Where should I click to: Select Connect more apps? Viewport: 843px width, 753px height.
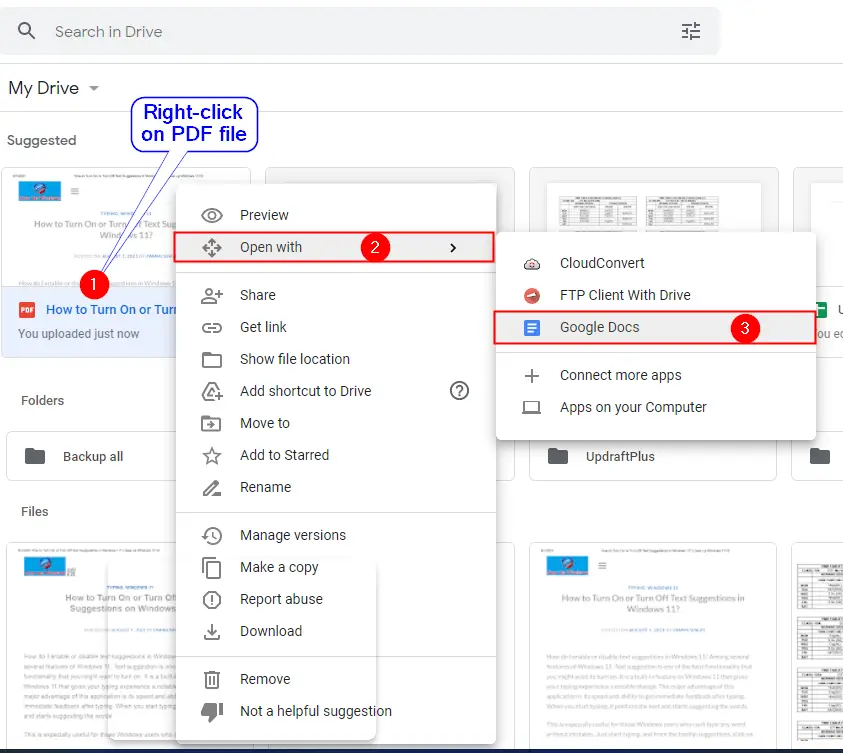point(655,375)
